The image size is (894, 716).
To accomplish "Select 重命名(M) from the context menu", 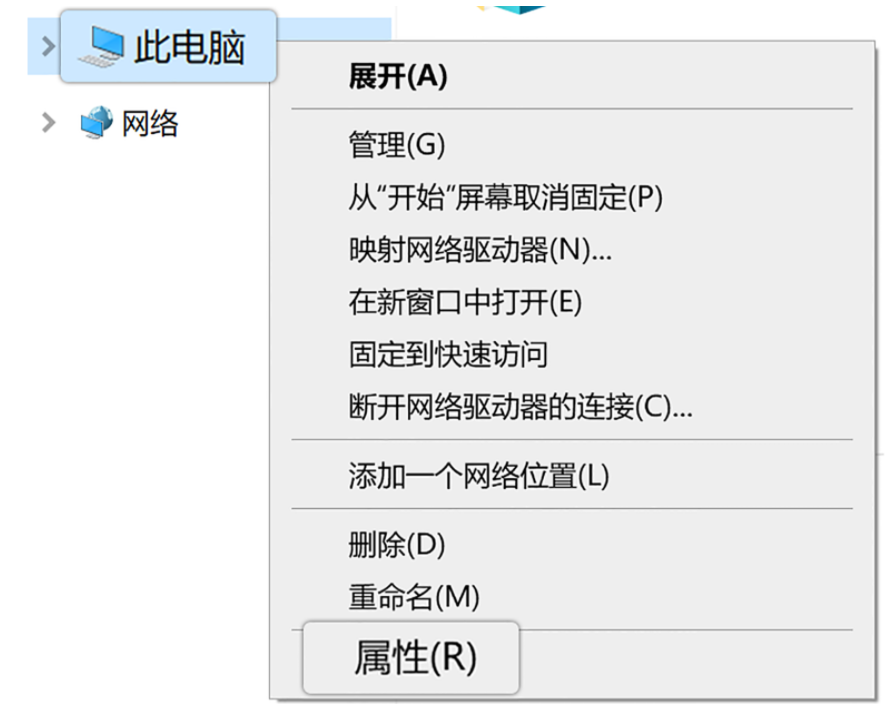I will (x=414, y=598).
